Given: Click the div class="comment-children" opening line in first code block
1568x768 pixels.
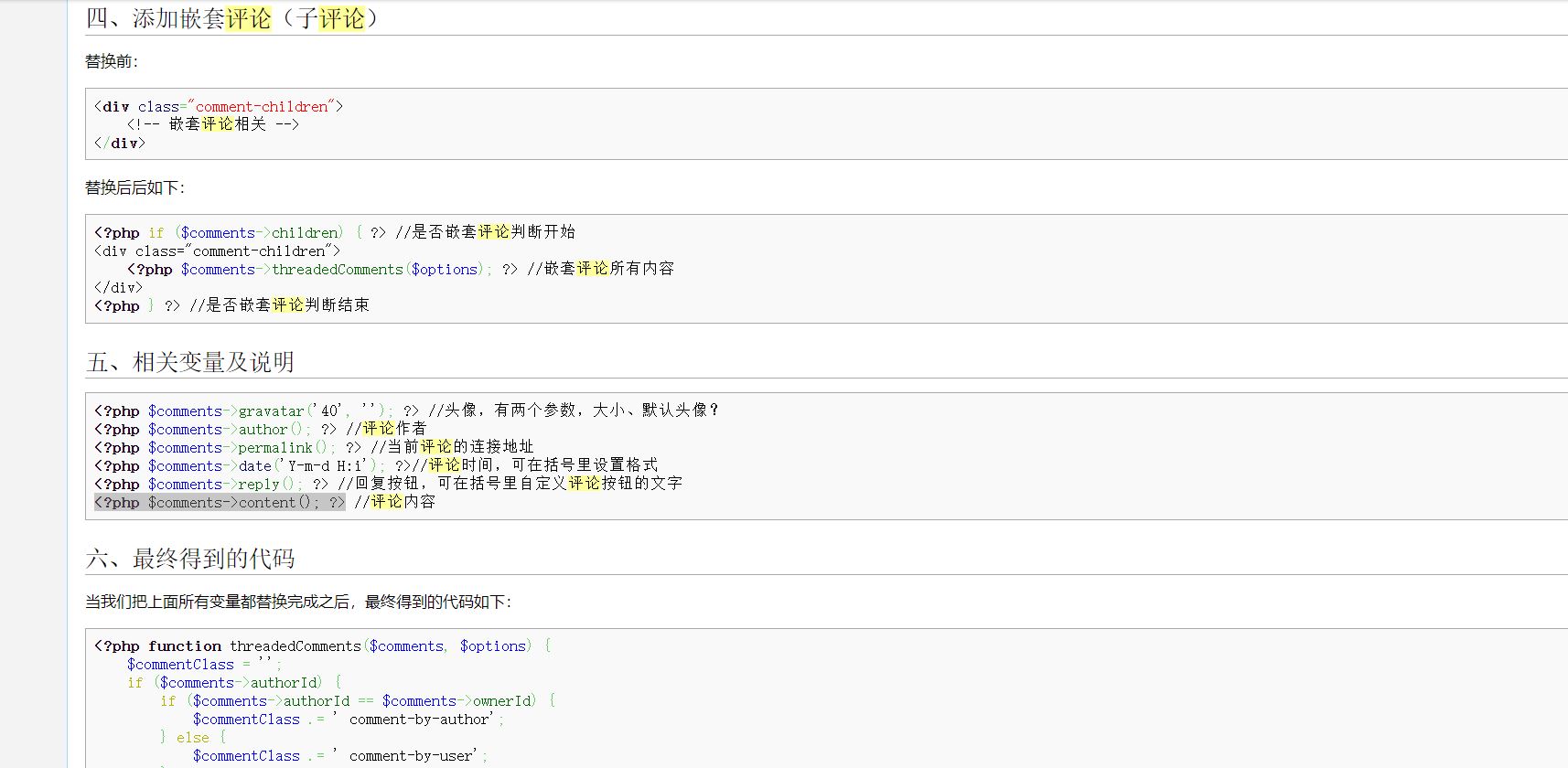Looking at the screenshot, I should 219,107.
